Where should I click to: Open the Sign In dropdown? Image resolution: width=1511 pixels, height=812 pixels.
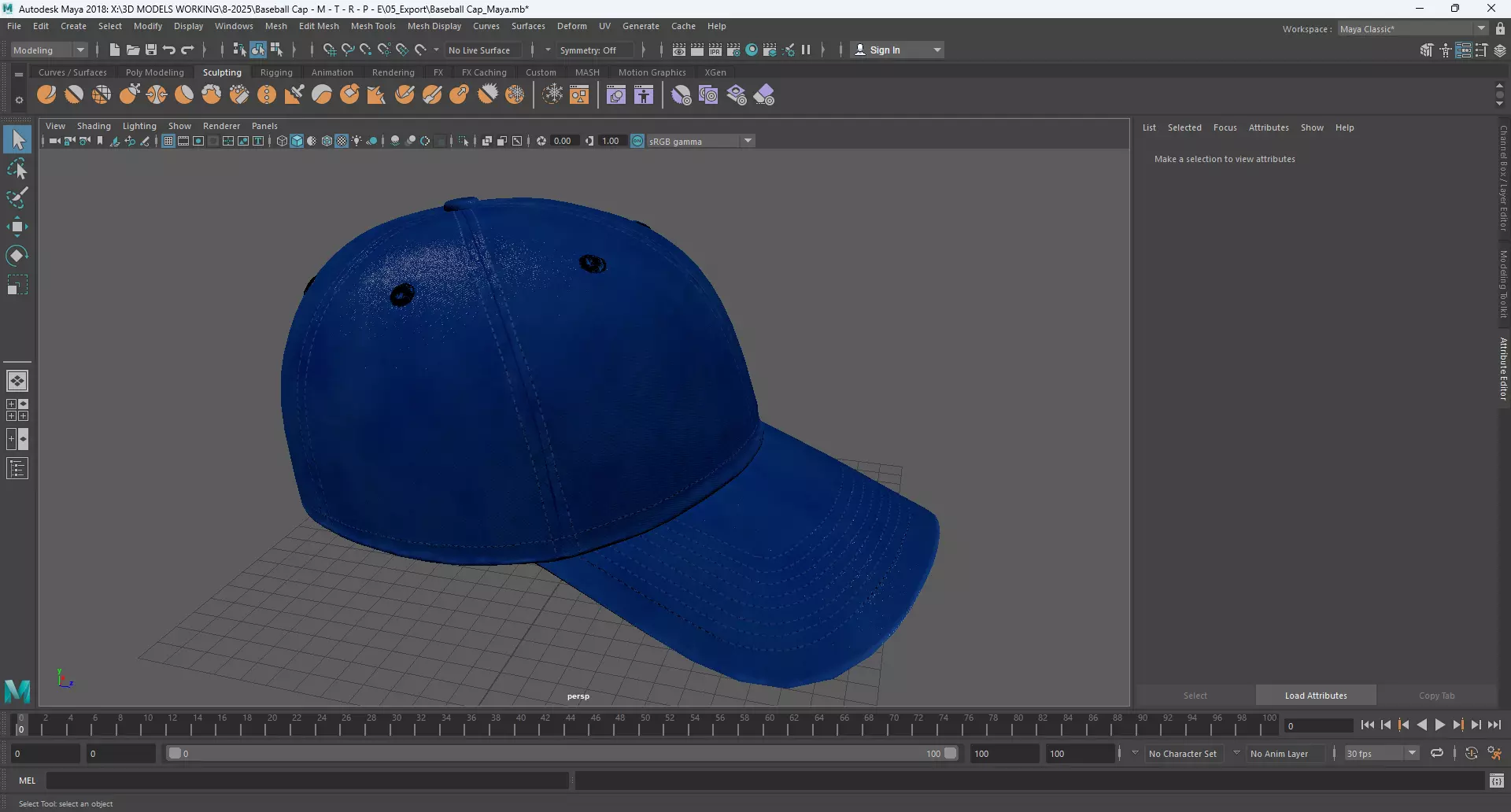(x=898, y=50)
